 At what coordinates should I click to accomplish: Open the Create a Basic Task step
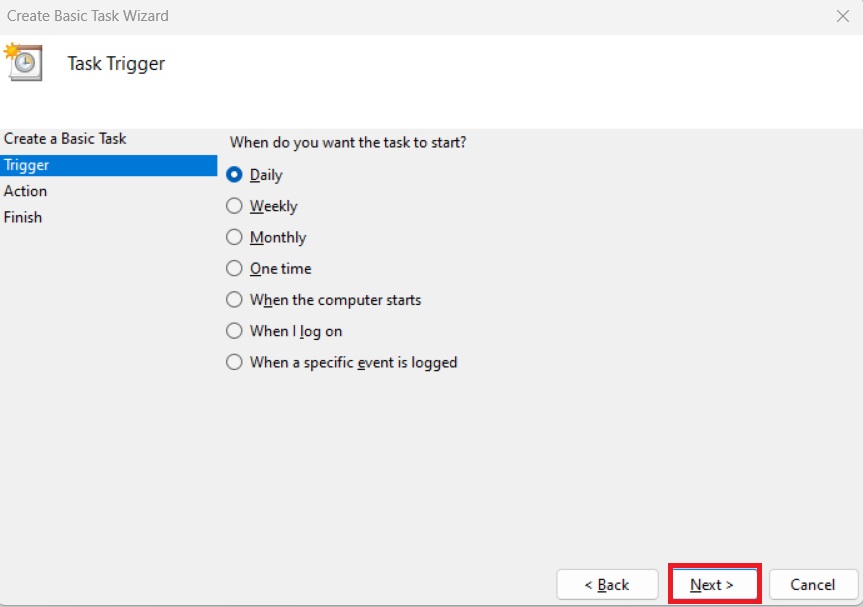pyautogui.click(x=65, y=139)
